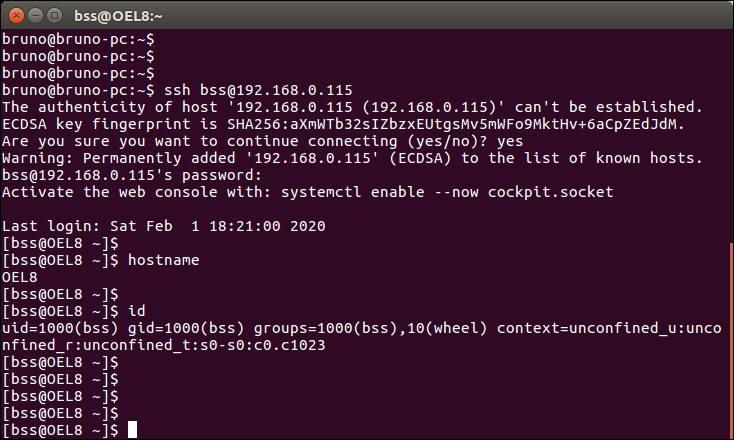Click the first bruno@bruno-pc prompt
The height and width of the screenshot is (440, 734).
tap(78, 39)
